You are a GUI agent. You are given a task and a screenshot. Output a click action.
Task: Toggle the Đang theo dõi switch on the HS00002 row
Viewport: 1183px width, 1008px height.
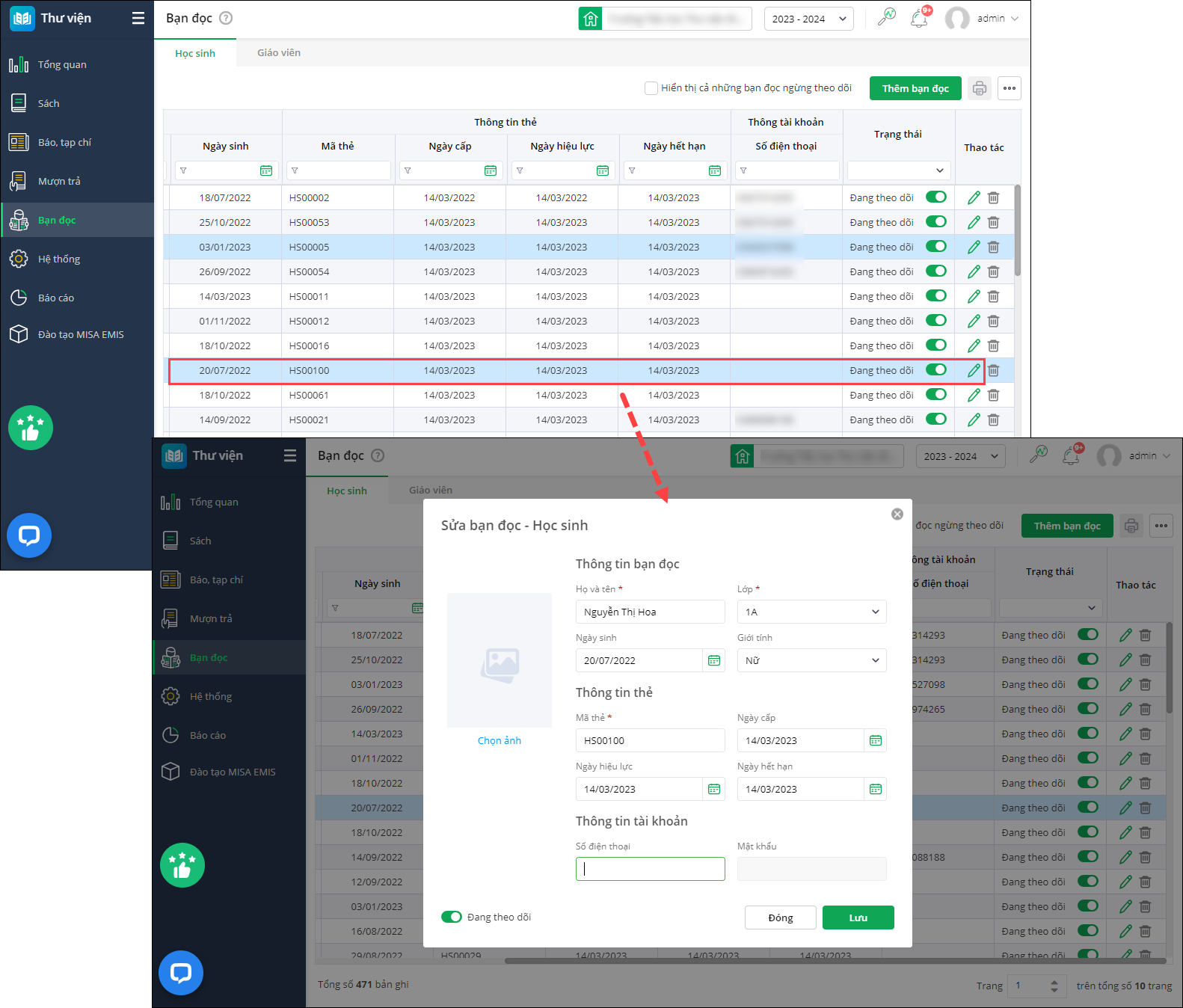click(x=936, y=197)
